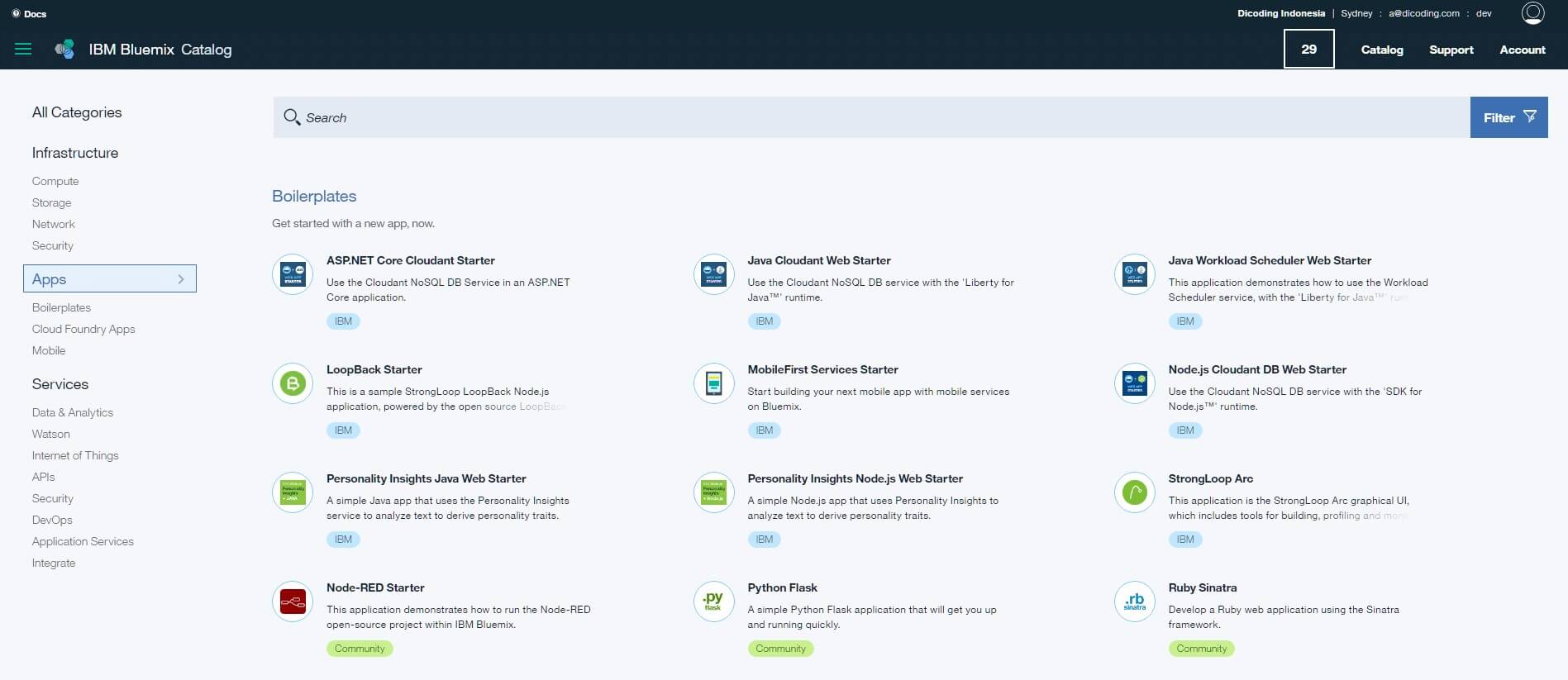Viewport: 1568px width, 680px height.
Task: Click the Docs link icon
Action: click(16, 13)
